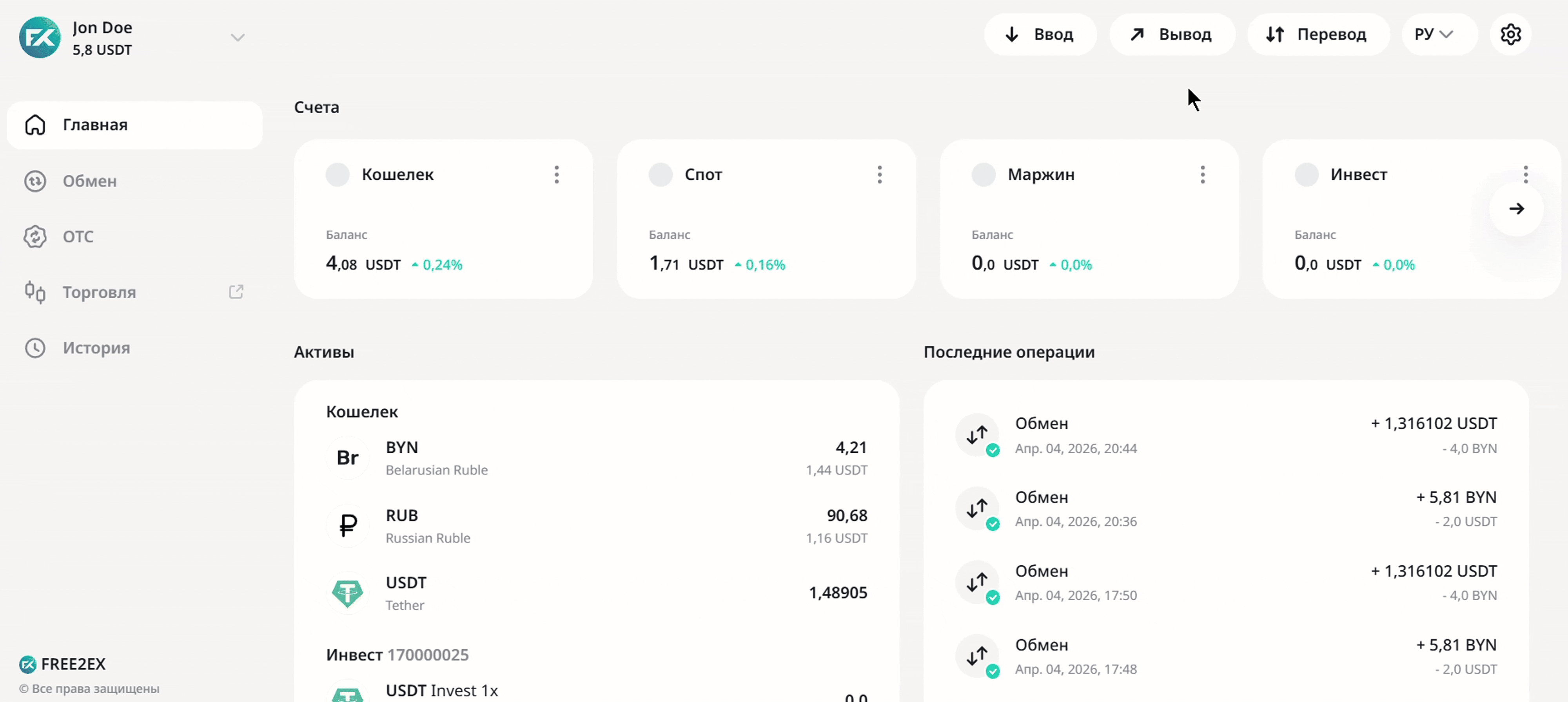This screenshot has height=702, width=1568.
Task: Click the RUB ruble symbol icon
Action: coord(348,526)
